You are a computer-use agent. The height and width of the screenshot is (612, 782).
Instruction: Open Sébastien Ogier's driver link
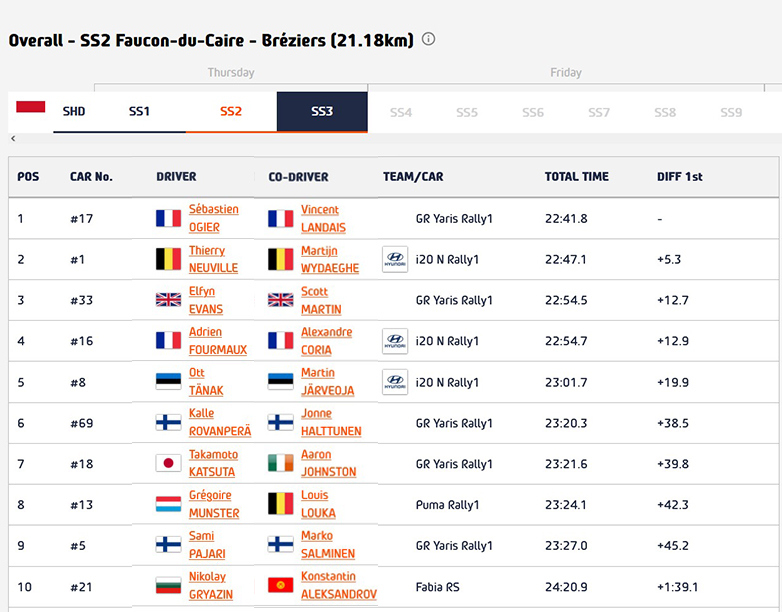[213, 219]
